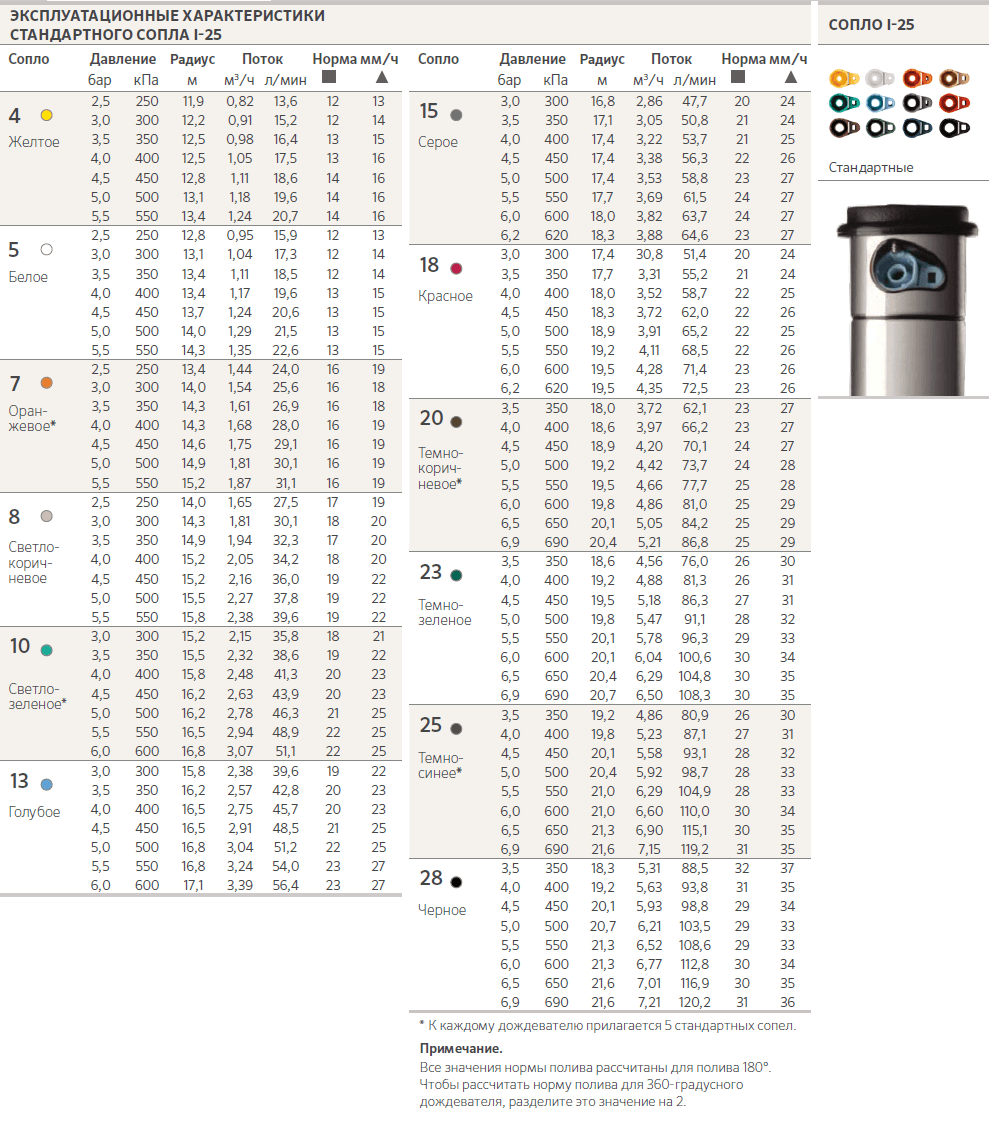The image size is (991, 1131).
Task: Click the dark-green dot beside nozzle 23
Action: click(456, 575)
